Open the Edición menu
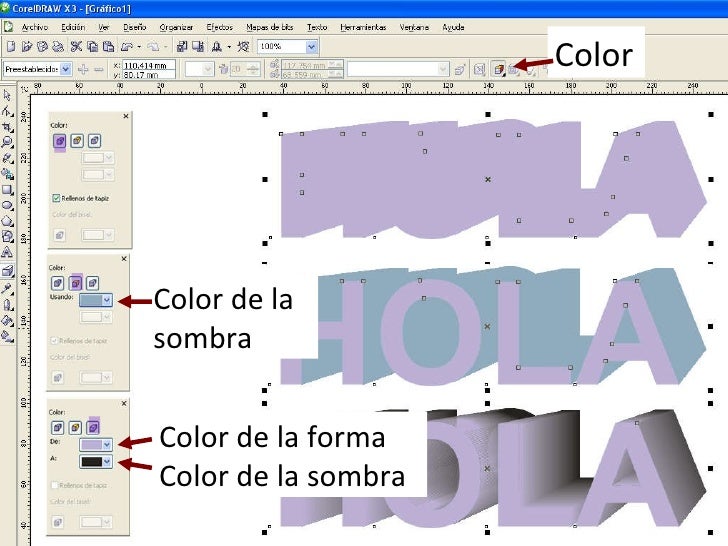The width and height of the screenshot is (728, 546). click(73, 27)
